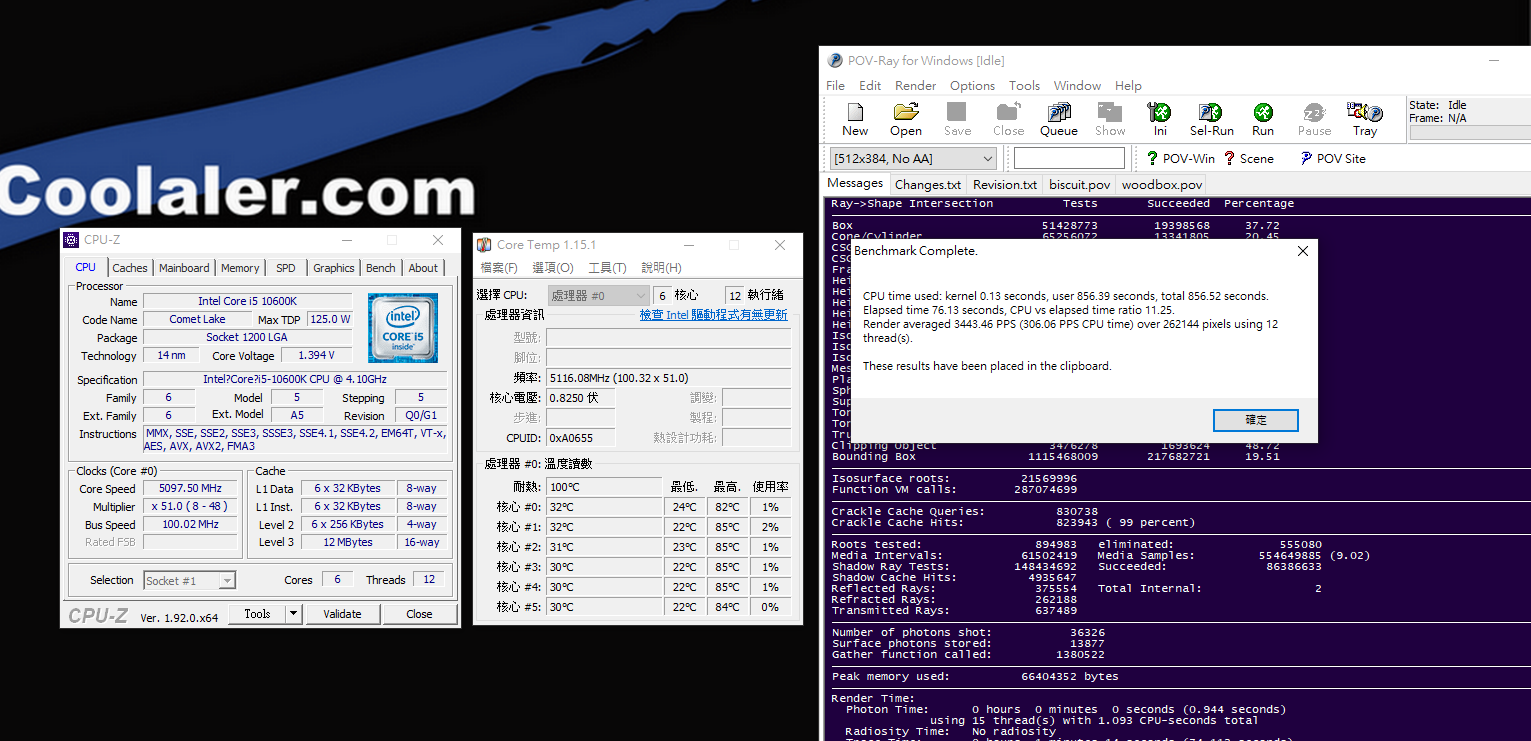This screenshot has width=1531, height=741.
Task: Click the command-line input field in POV-Ray
Action: point(1069,158)
